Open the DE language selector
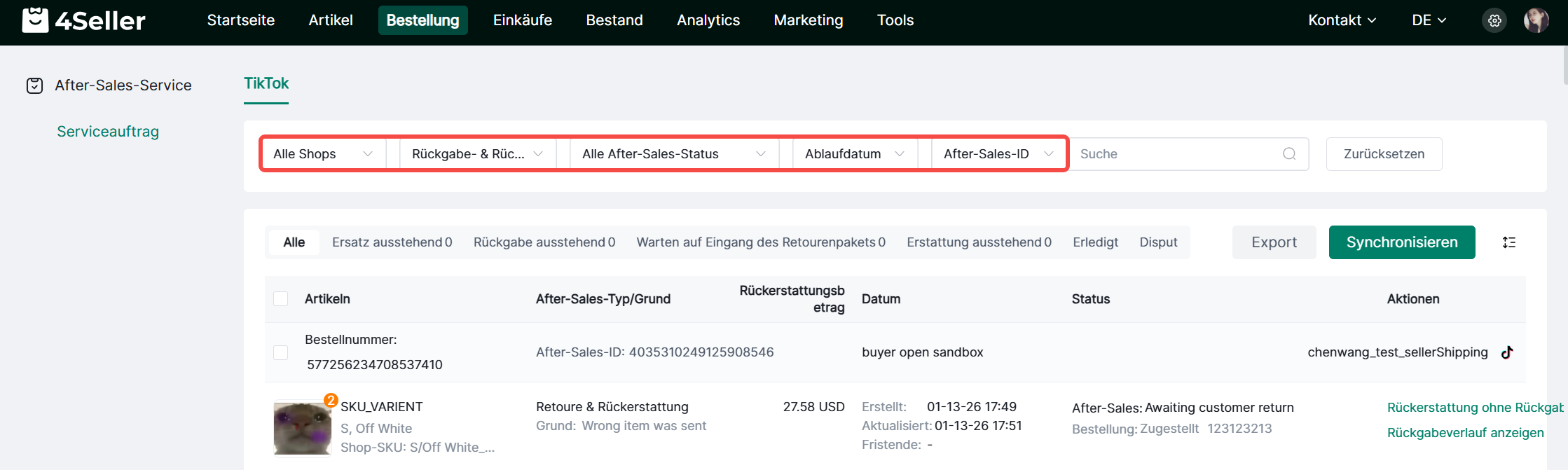Viewport: 1568px width, 470px height. tap(1429, 20)
